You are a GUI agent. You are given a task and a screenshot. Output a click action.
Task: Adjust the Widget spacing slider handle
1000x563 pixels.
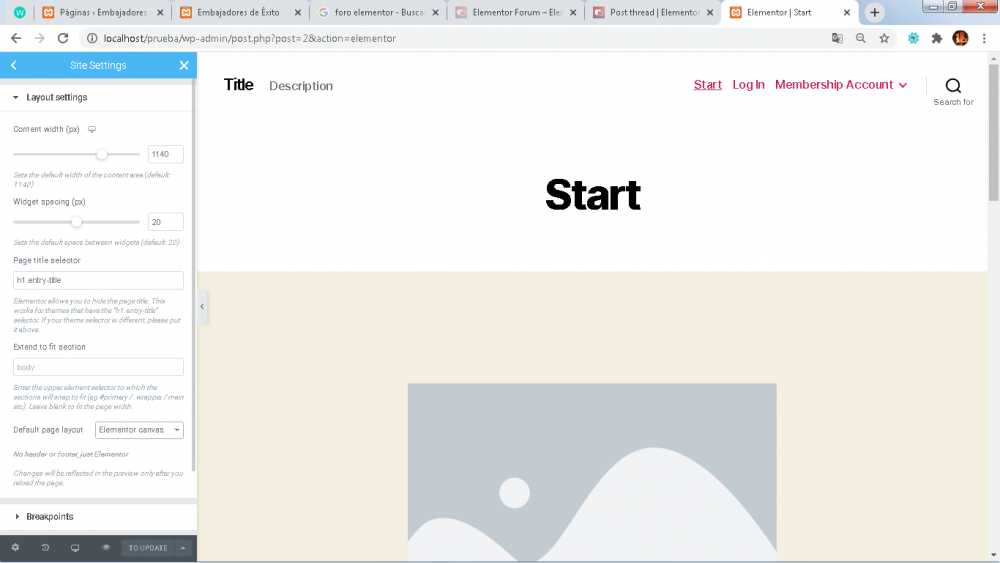pos(77,222)
